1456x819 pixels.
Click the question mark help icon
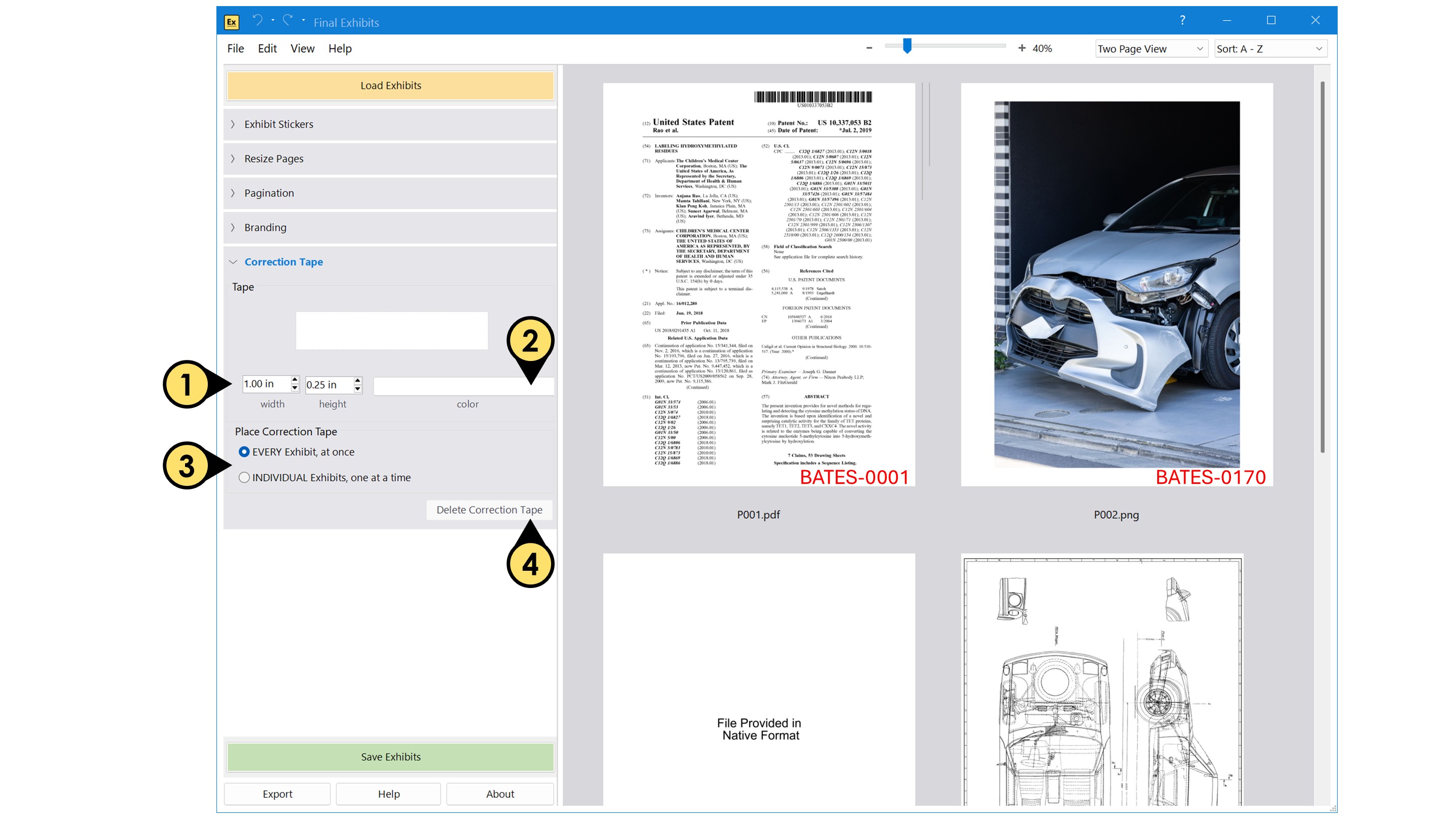1182,20
